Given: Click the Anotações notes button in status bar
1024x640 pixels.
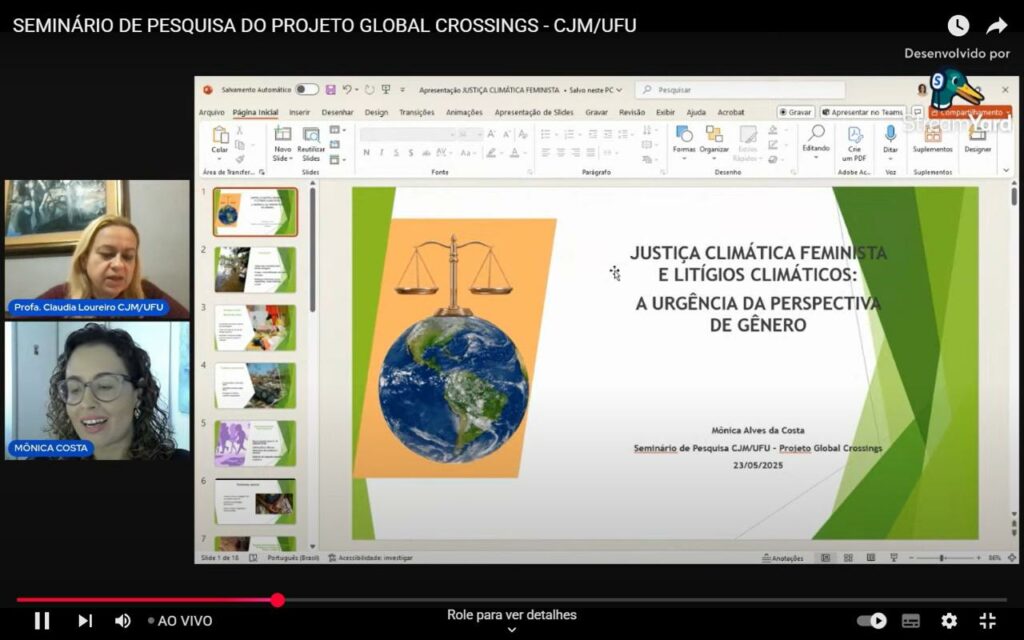Looking at the screenshot, I should coord(782,558).
